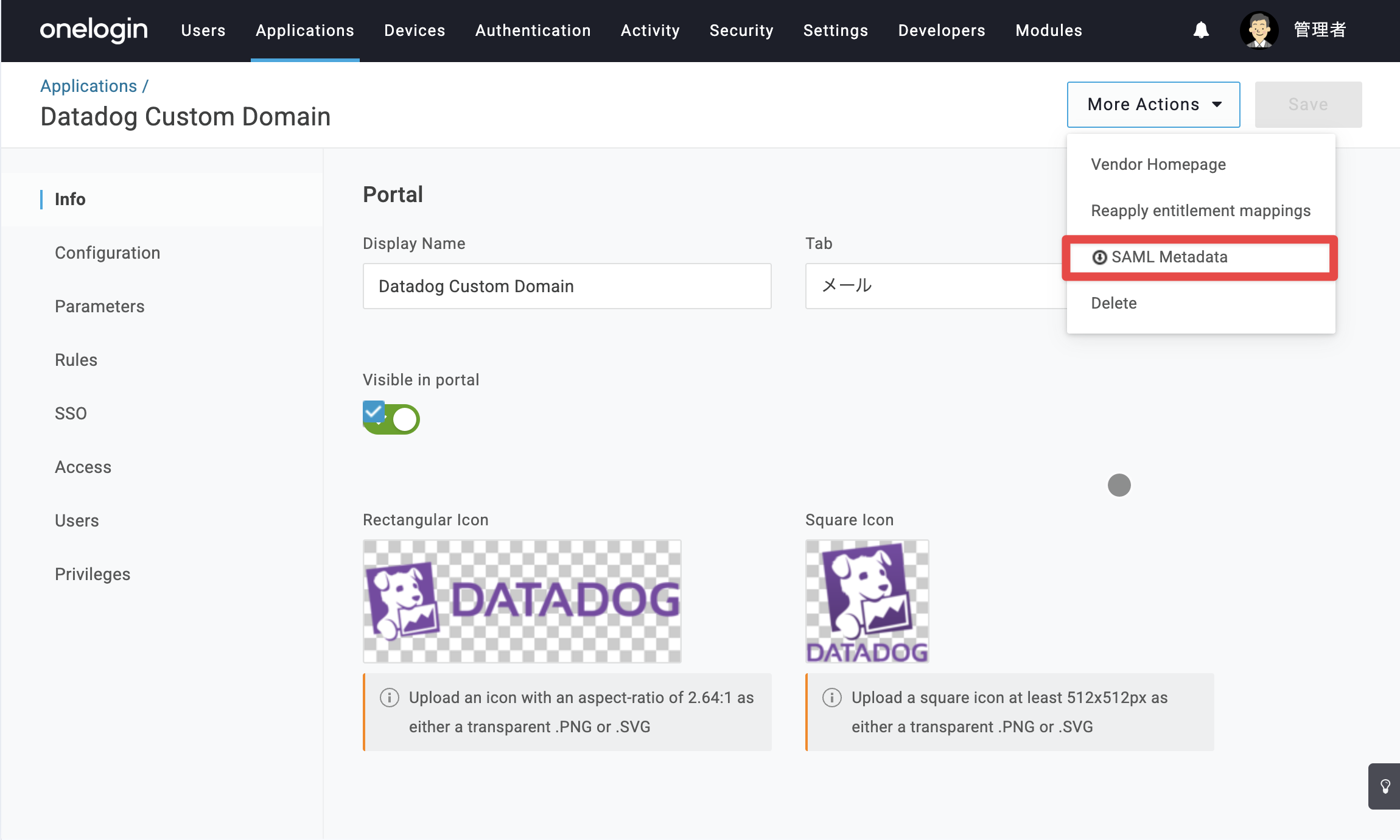This screenshot has width=1400, height=840.
Task: Select Vendor Homepage from the dropdown
Action: click(1201, 164)
